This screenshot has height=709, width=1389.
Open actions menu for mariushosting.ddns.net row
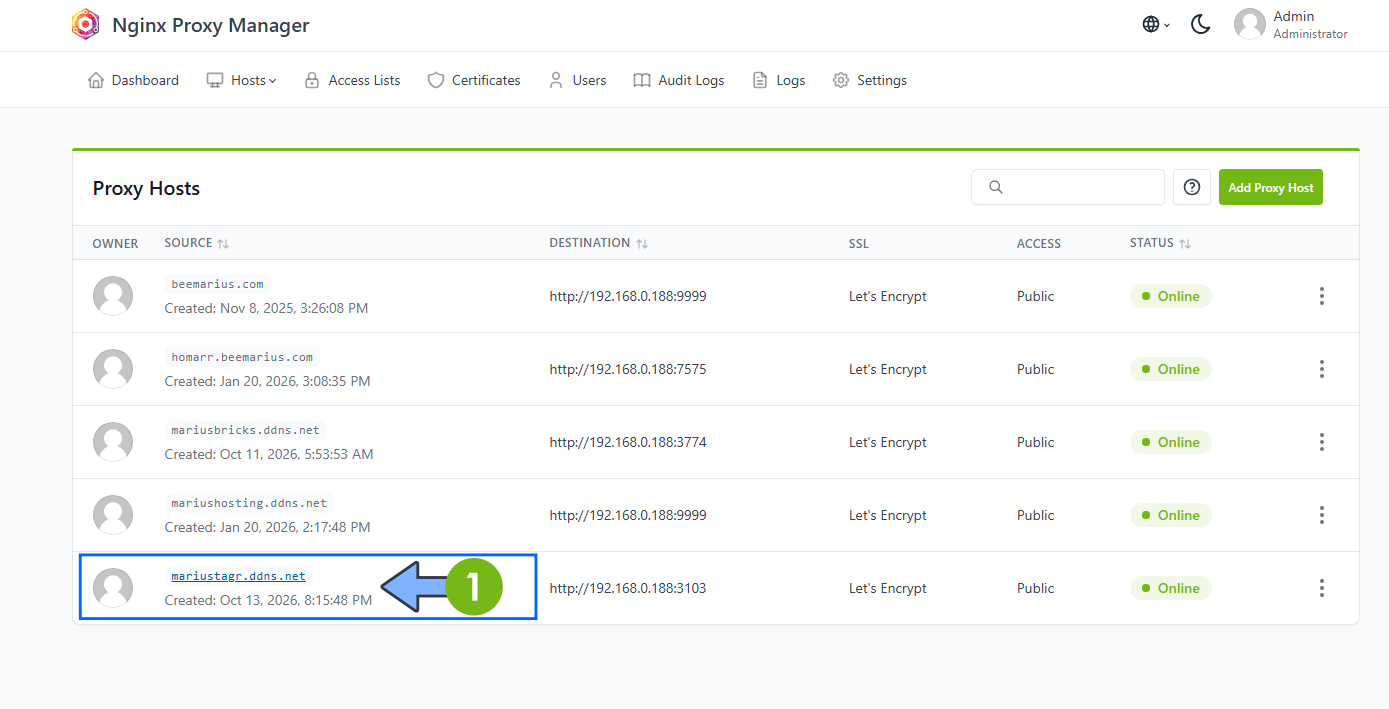1322,515
